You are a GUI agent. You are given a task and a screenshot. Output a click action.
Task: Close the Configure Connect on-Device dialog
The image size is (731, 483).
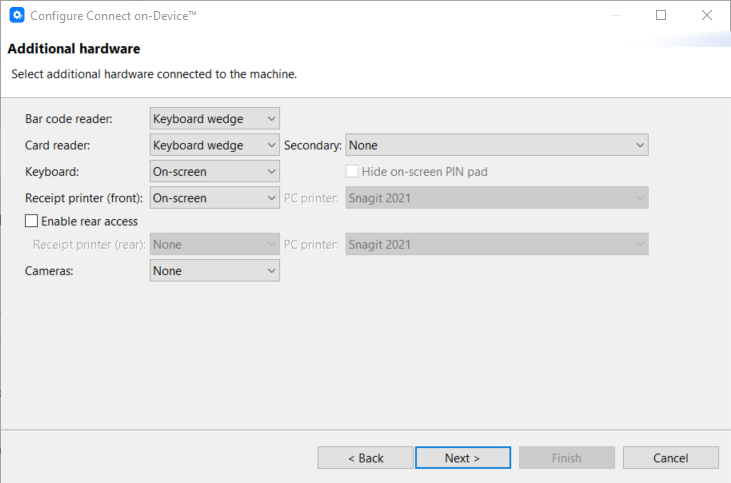click(707, 16)
